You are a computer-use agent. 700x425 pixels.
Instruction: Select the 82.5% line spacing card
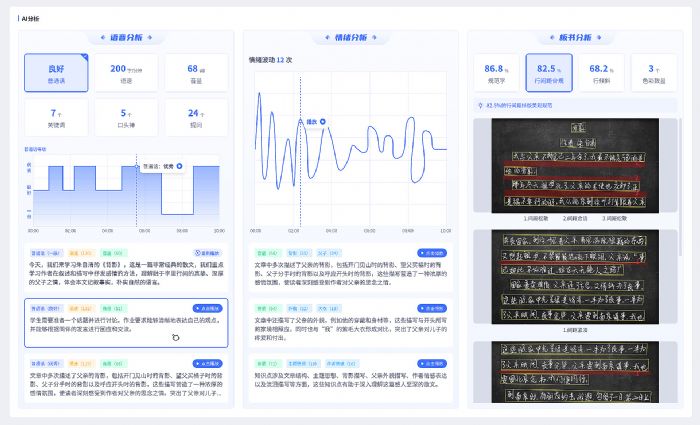point(549,73)
